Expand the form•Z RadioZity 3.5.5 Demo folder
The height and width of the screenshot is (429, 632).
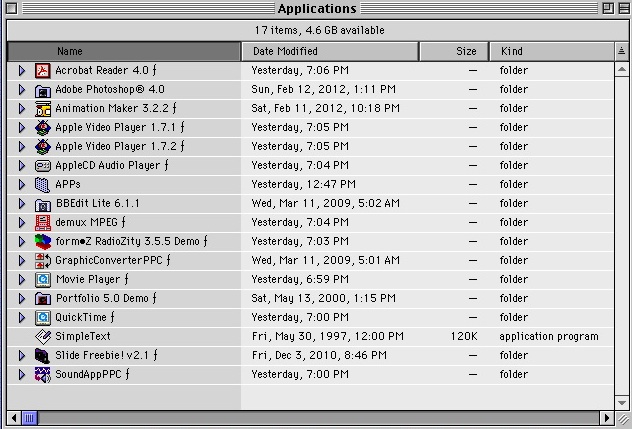(22, 242)
